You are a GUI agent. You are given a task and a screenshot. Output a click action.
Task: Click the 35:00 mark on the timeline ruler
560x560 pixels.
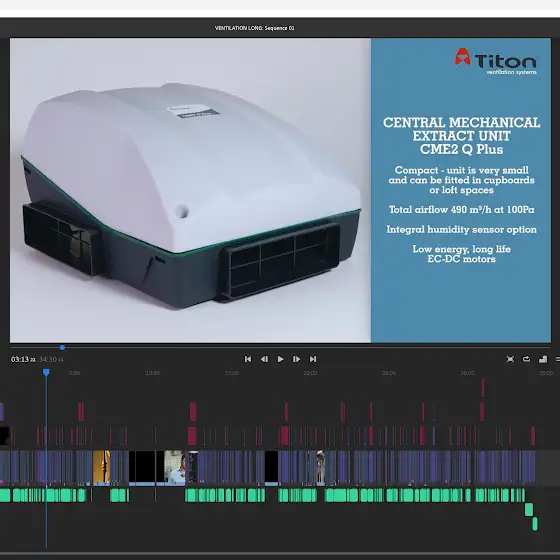546,373
